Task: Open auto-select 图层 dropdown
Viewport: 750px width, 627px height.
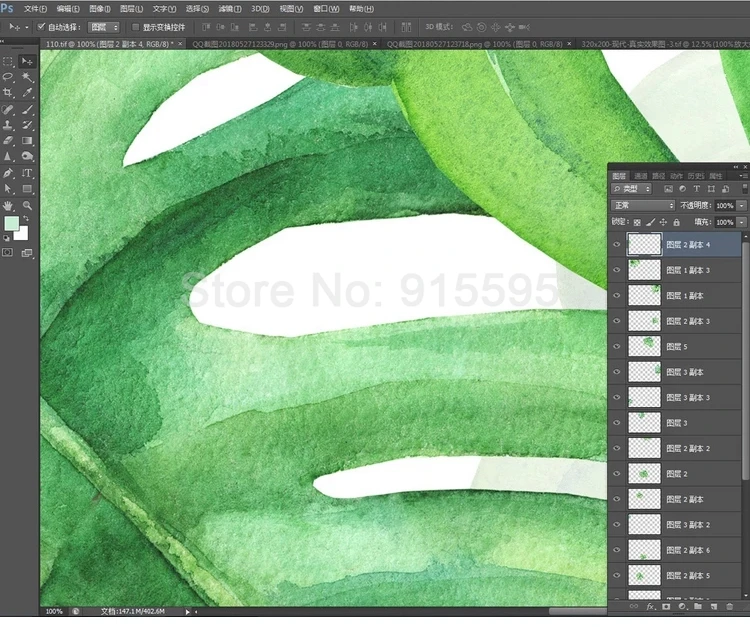Action: [x=104, y=27]
